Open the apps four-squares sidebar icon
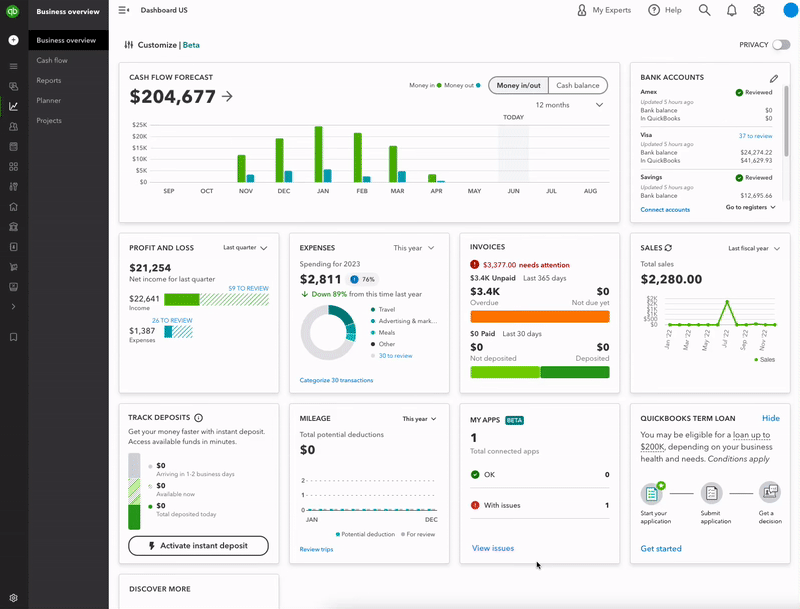Image resolution: width=800 pixels, height=609 pixels. [x=14, y=166]
